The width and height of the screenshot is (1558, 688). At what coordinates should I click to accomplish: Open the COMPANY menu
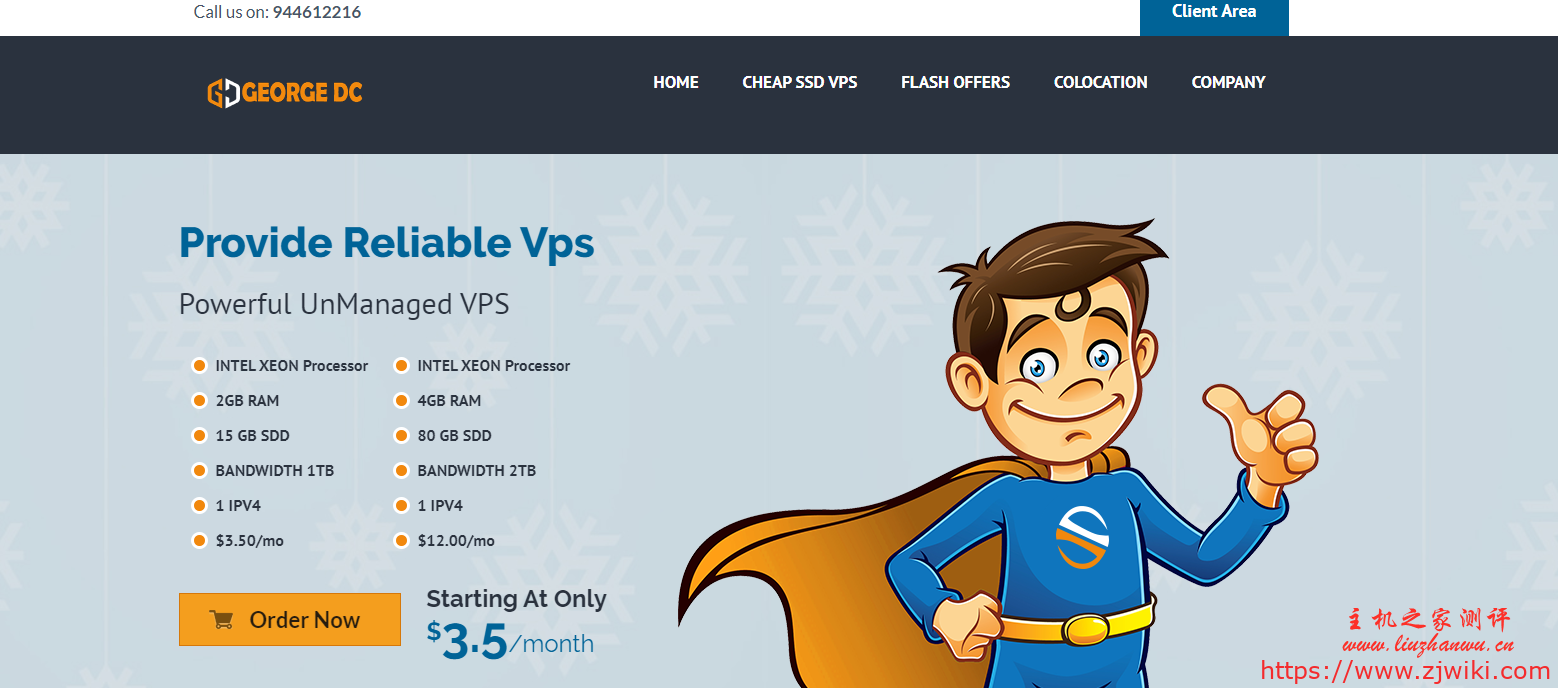[x=1228, y=82]
